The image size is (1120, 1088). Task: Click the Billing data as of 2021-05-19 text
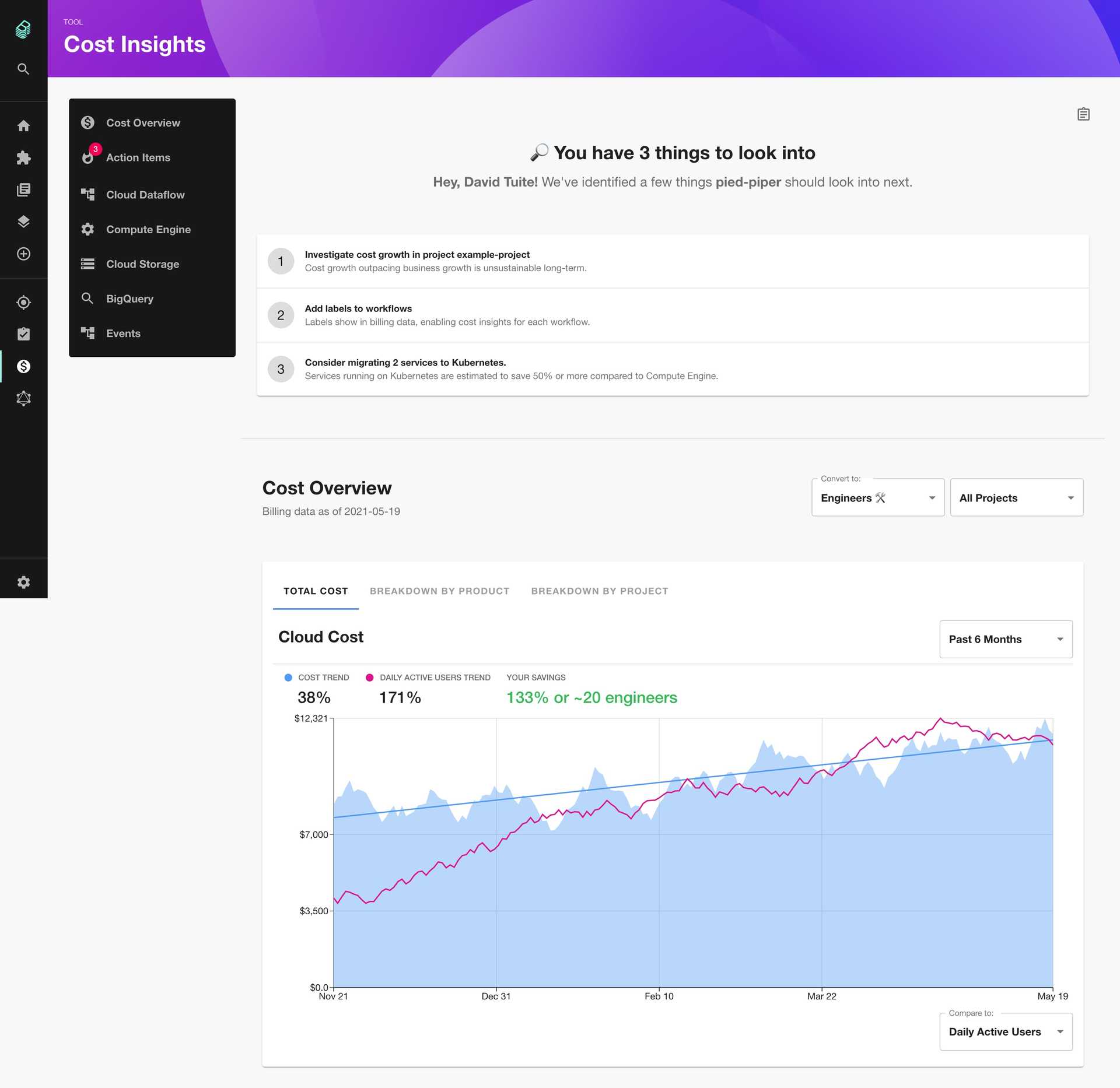[x=331, y=511]
